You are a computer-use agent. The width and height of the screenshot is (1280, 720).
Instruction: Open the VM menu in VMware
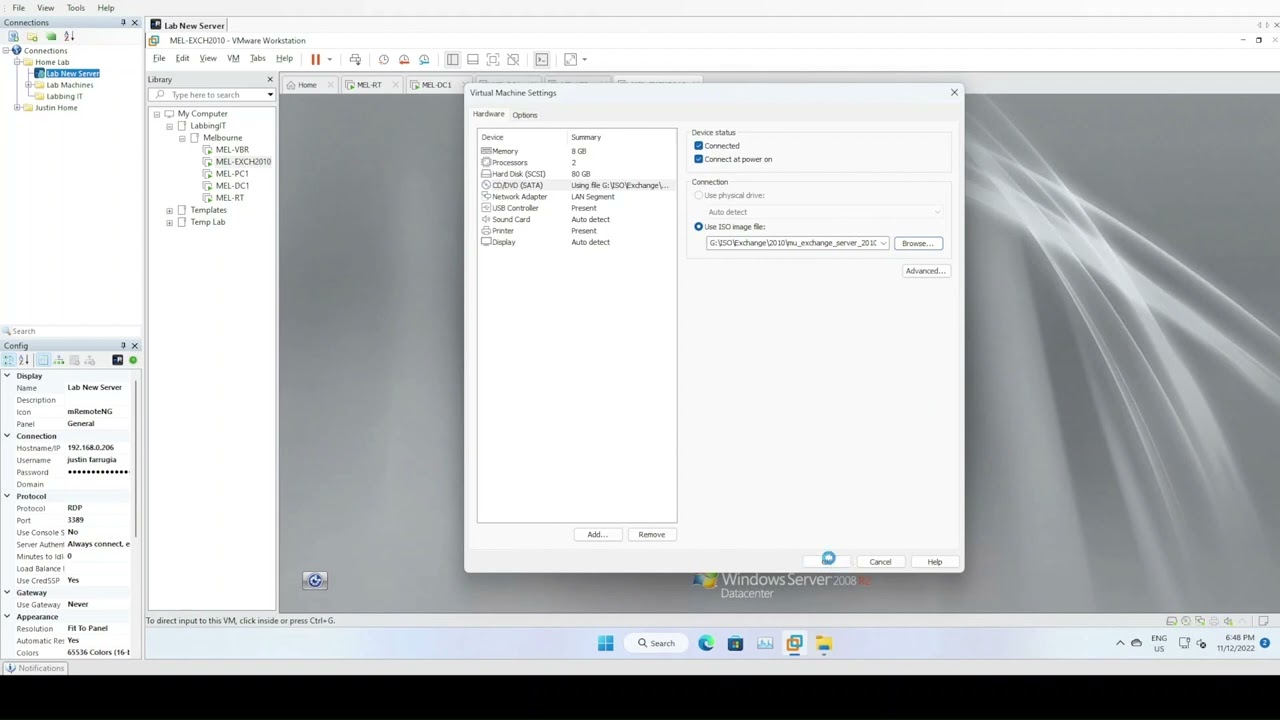tap(233, 59)
